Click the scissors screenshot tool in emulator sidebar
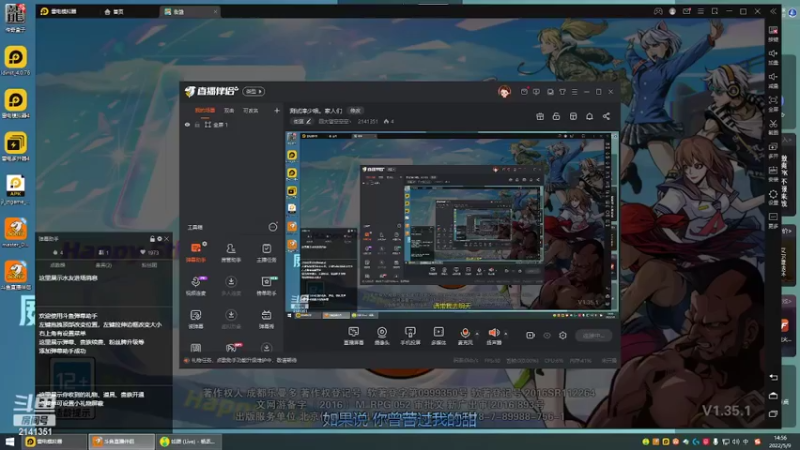This screenshot has height=450, width=800. (x=773, y=126)
